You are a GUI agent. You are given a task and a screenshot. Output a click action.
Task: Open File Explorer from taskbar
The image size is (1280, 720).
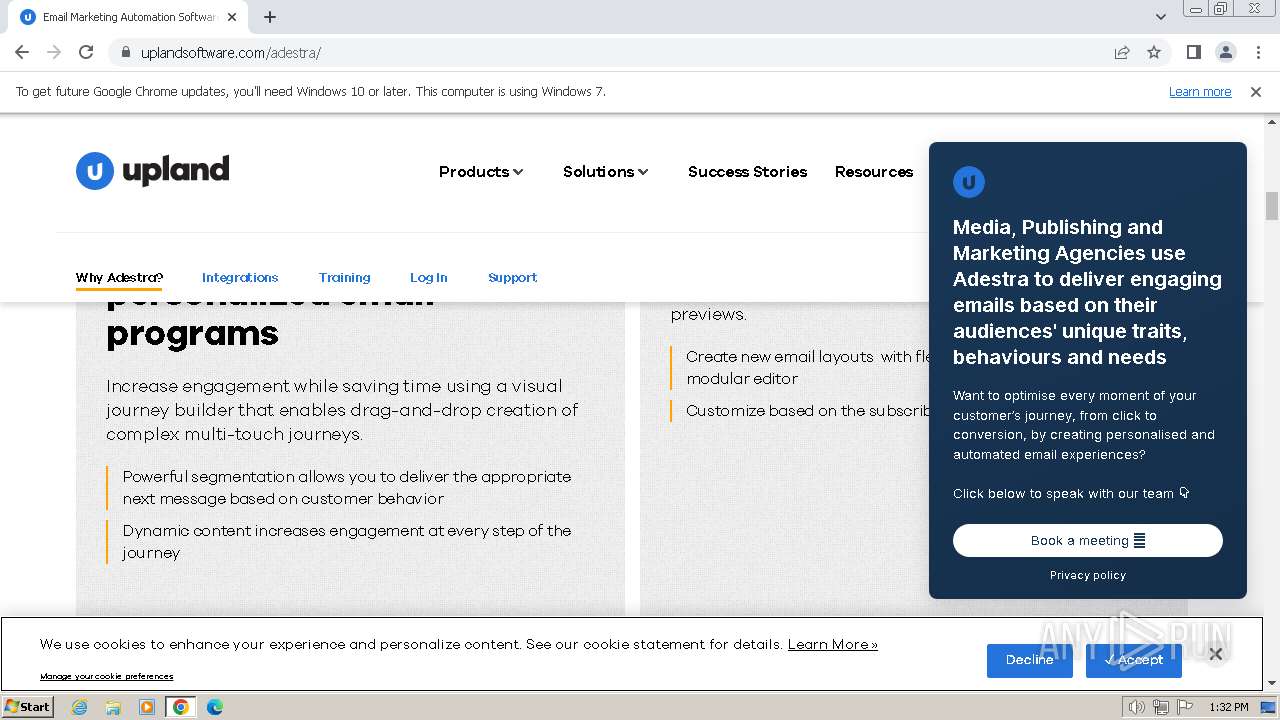pyautogui.click(x=113, y=707)
